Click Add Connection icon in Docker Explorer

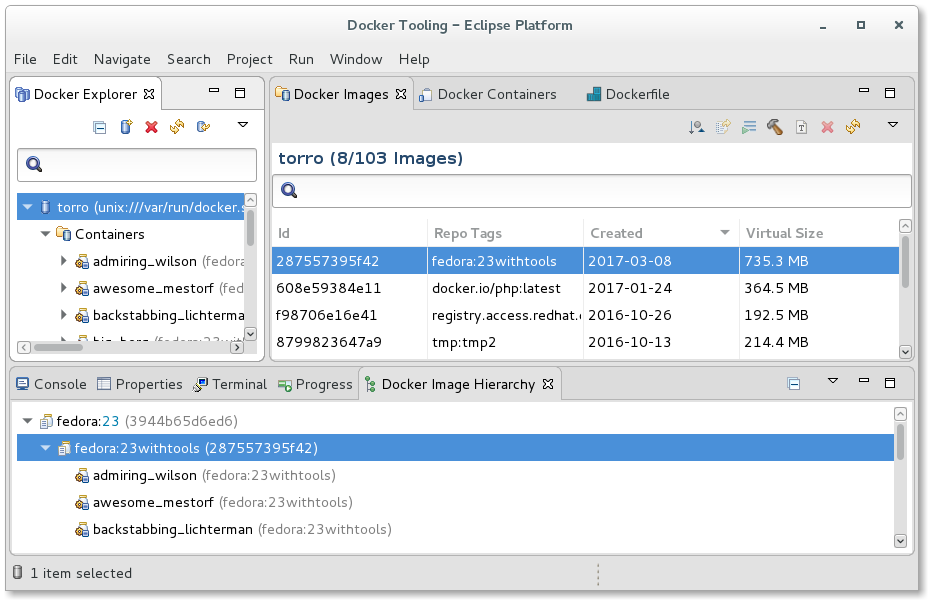coord(126,127)
